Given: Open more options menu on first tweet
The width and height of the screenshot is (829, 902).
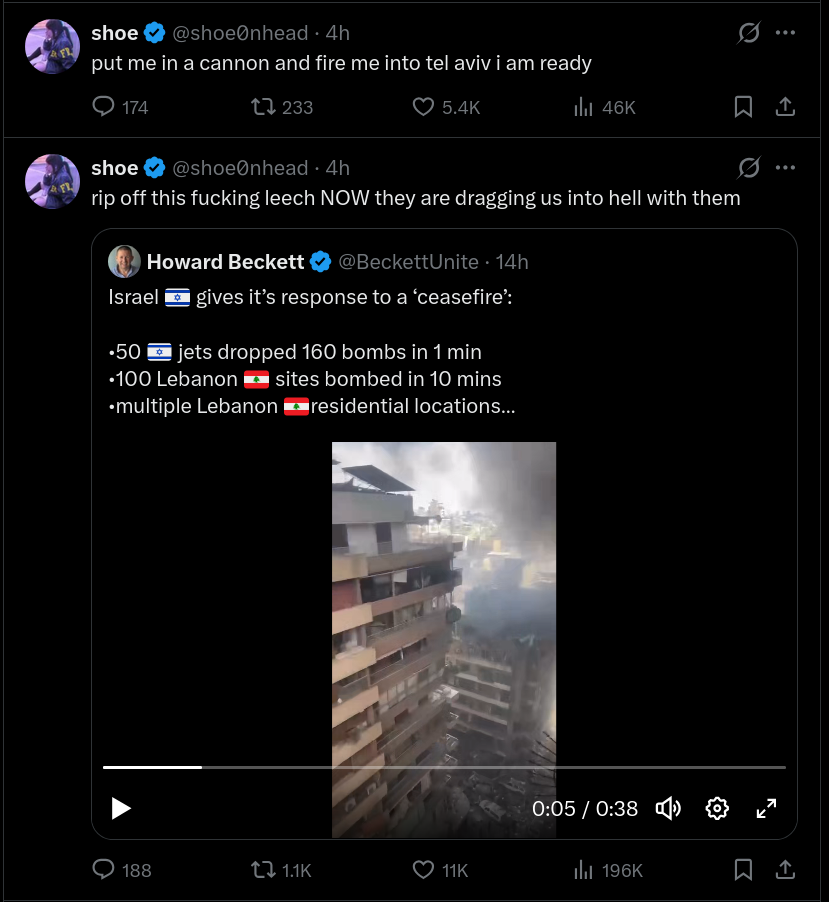Looking at the screenshot, I should click(785, 33).
